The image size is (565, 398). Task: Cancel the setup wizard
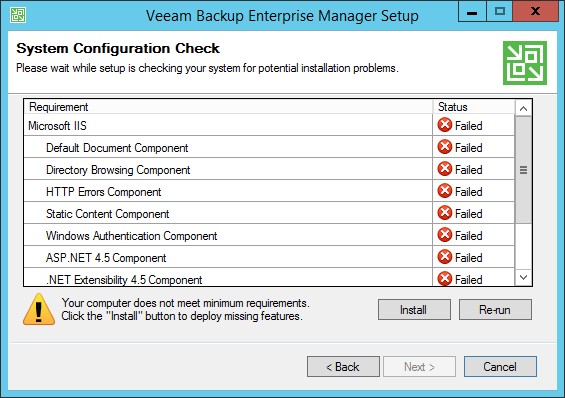pos(500,367)
